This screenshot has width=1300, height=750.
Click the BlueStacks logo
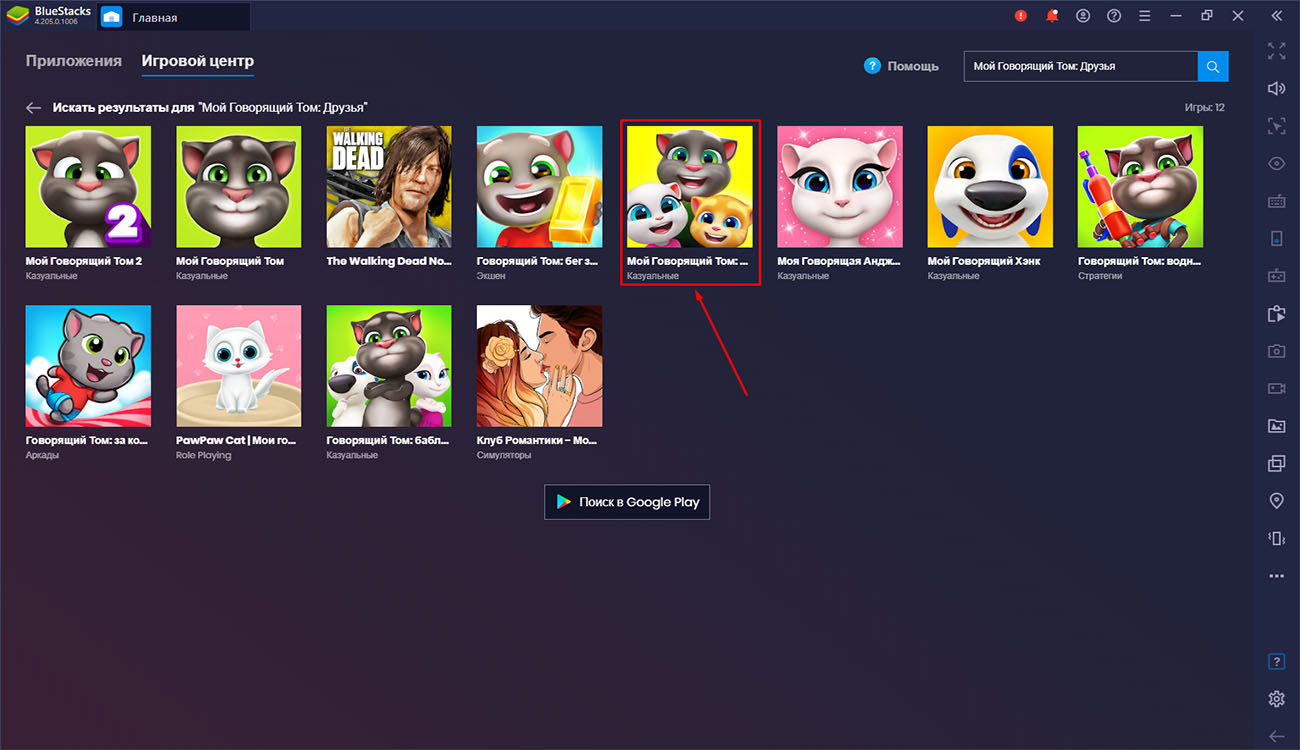click(17, 16)
